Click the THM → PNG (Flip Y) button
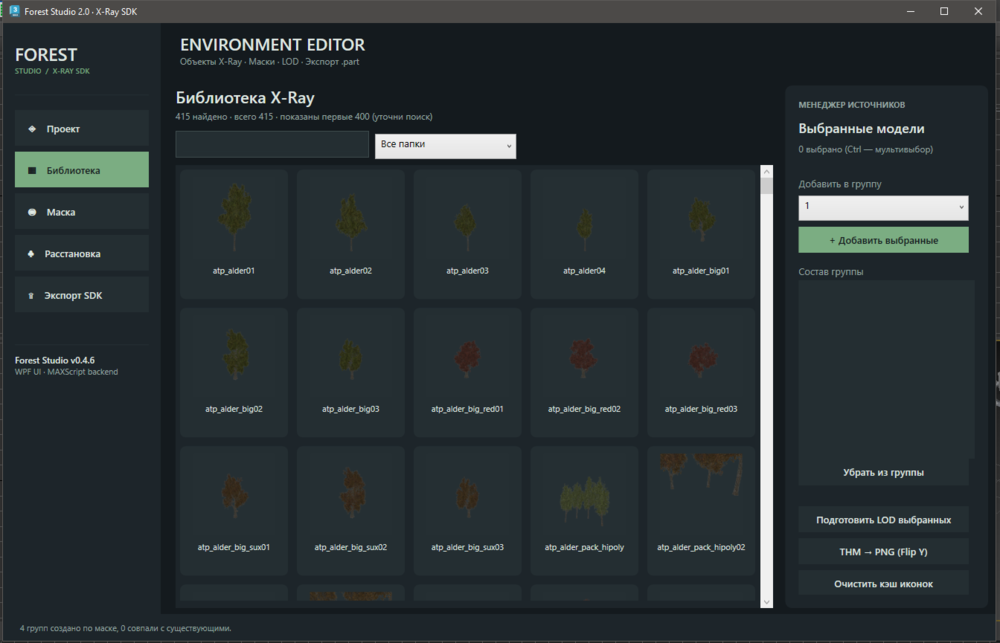 [x=883, y=551]
